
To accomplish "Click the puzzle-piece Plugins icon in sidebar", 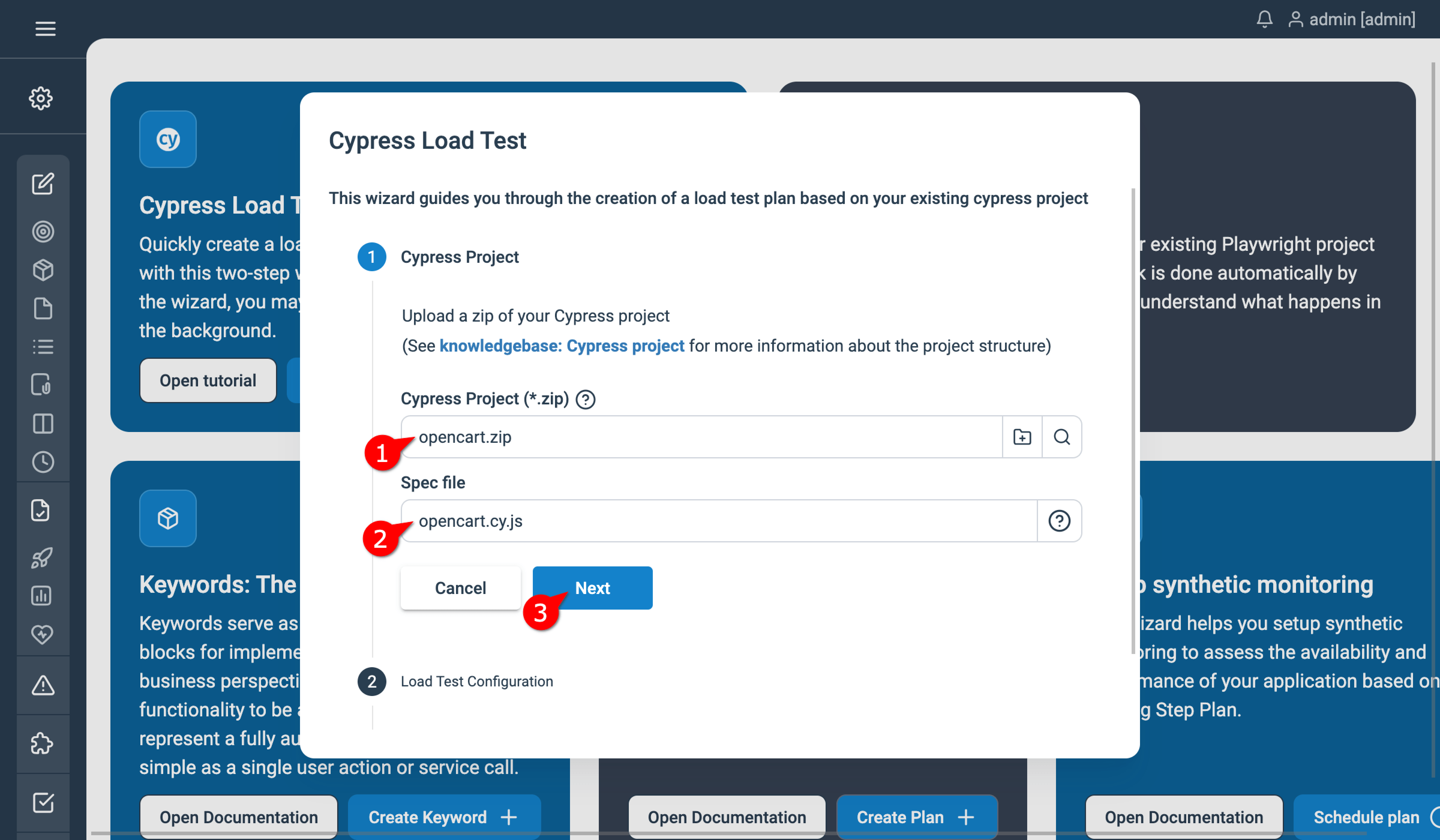I will tap(43, 744).
